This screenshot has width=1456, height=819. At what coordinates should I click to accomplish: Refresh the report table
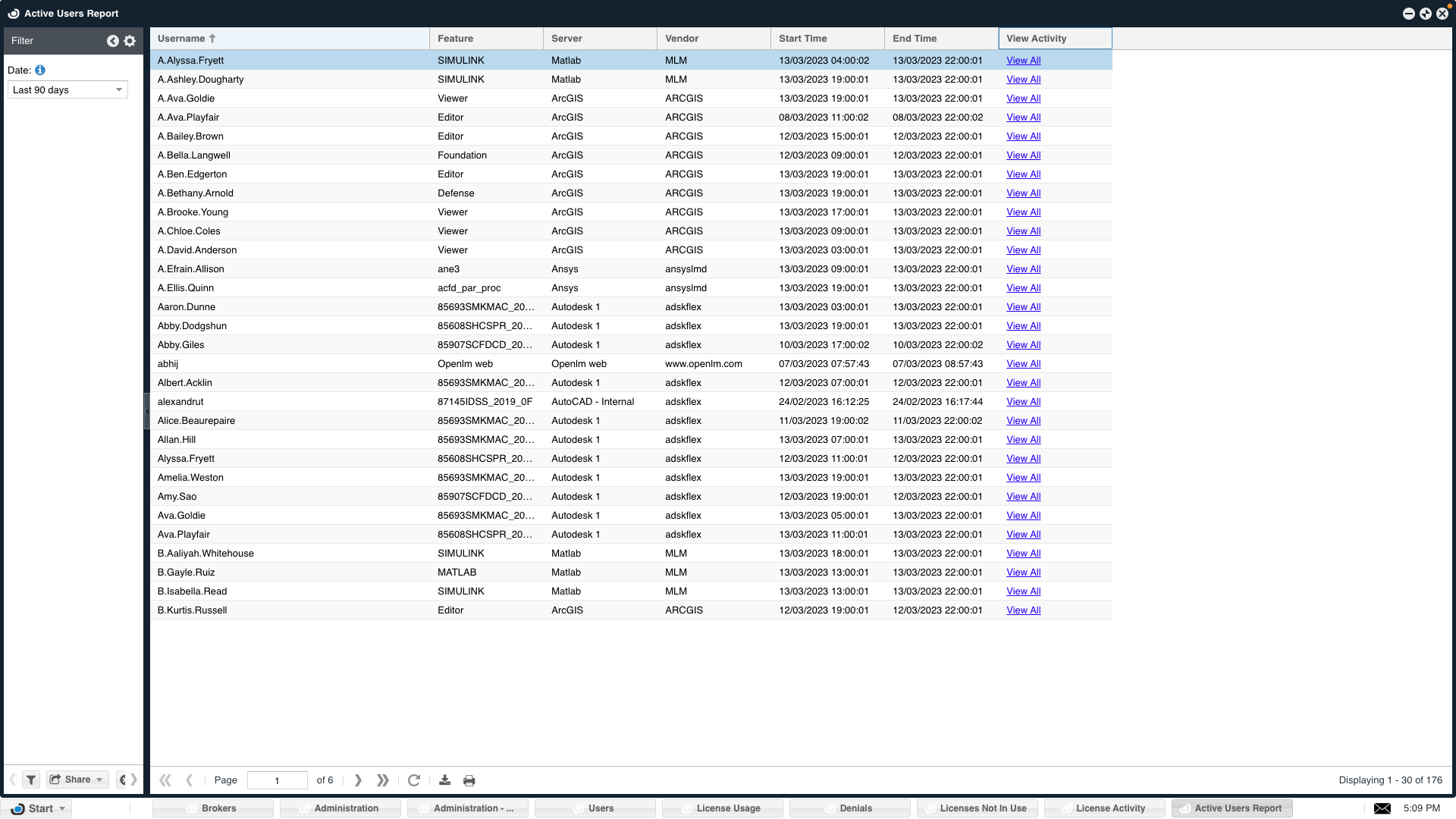(x=414, y=780)
